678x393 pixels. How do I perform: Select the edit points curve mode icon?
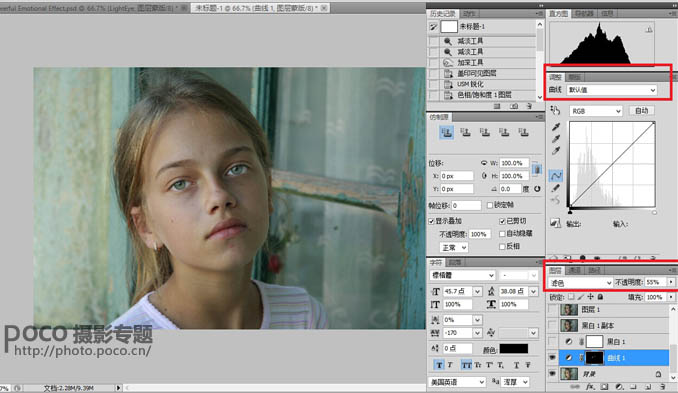(x=556, y=176)
